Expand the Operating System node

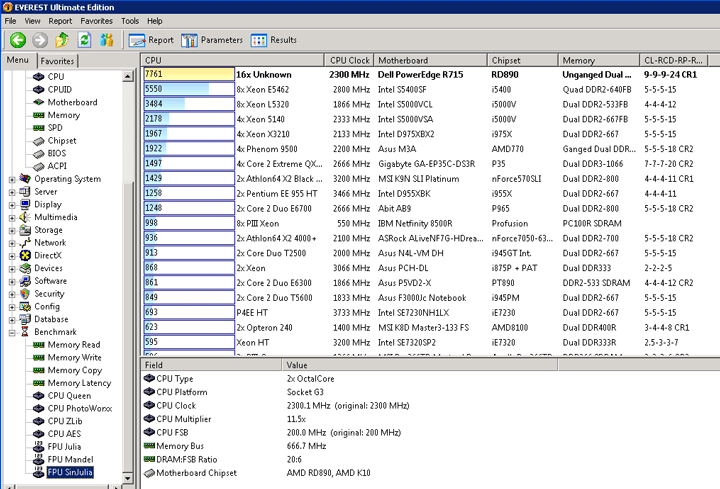[x=12, y=180]
